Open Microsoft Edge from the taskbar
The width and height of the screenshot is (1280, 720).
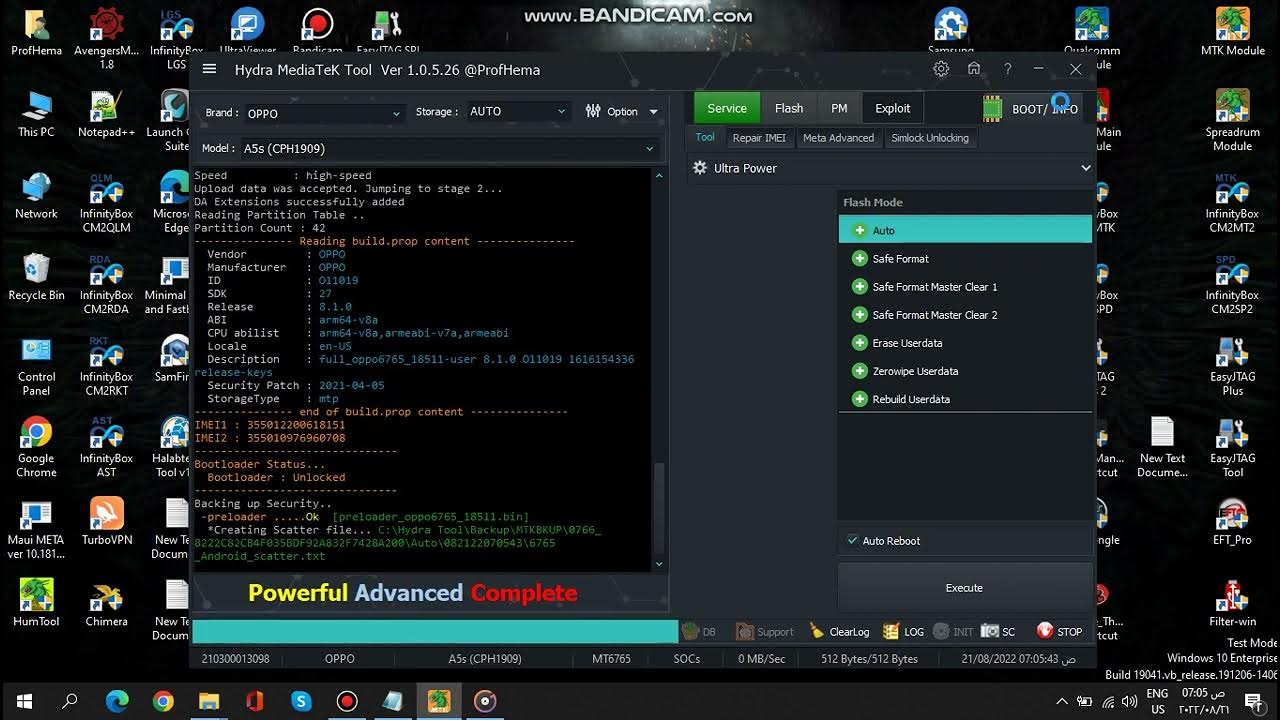coord(117,700)
